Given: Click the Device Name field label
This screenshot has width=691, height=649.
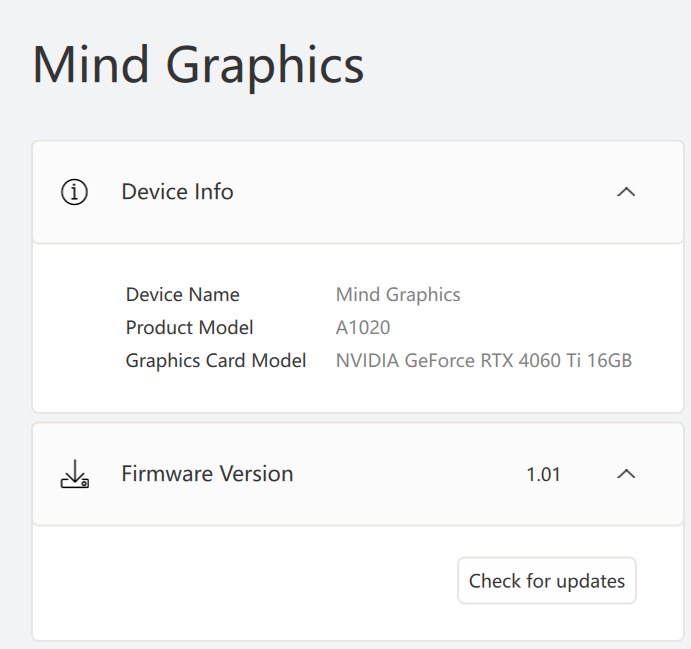Looking at the screenshot, I should point(182,295).
